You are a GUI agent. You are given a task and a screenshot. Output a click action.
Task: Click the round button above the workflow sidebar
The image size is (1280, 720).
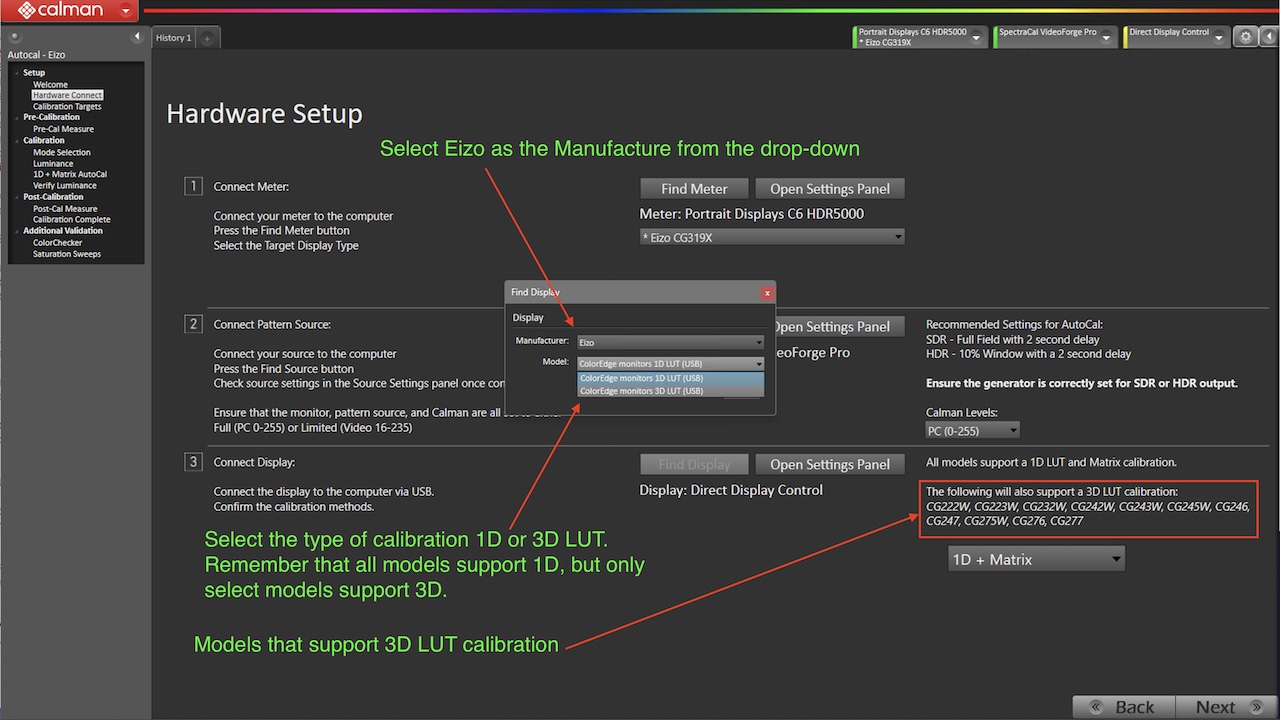pyautogui.click(x=14, y=37)
